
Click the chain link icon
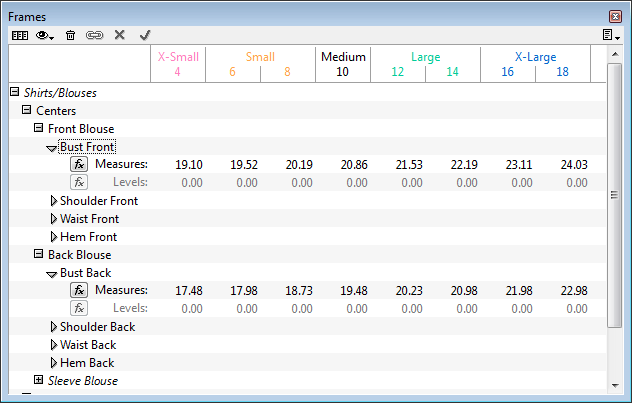(95, 35)
